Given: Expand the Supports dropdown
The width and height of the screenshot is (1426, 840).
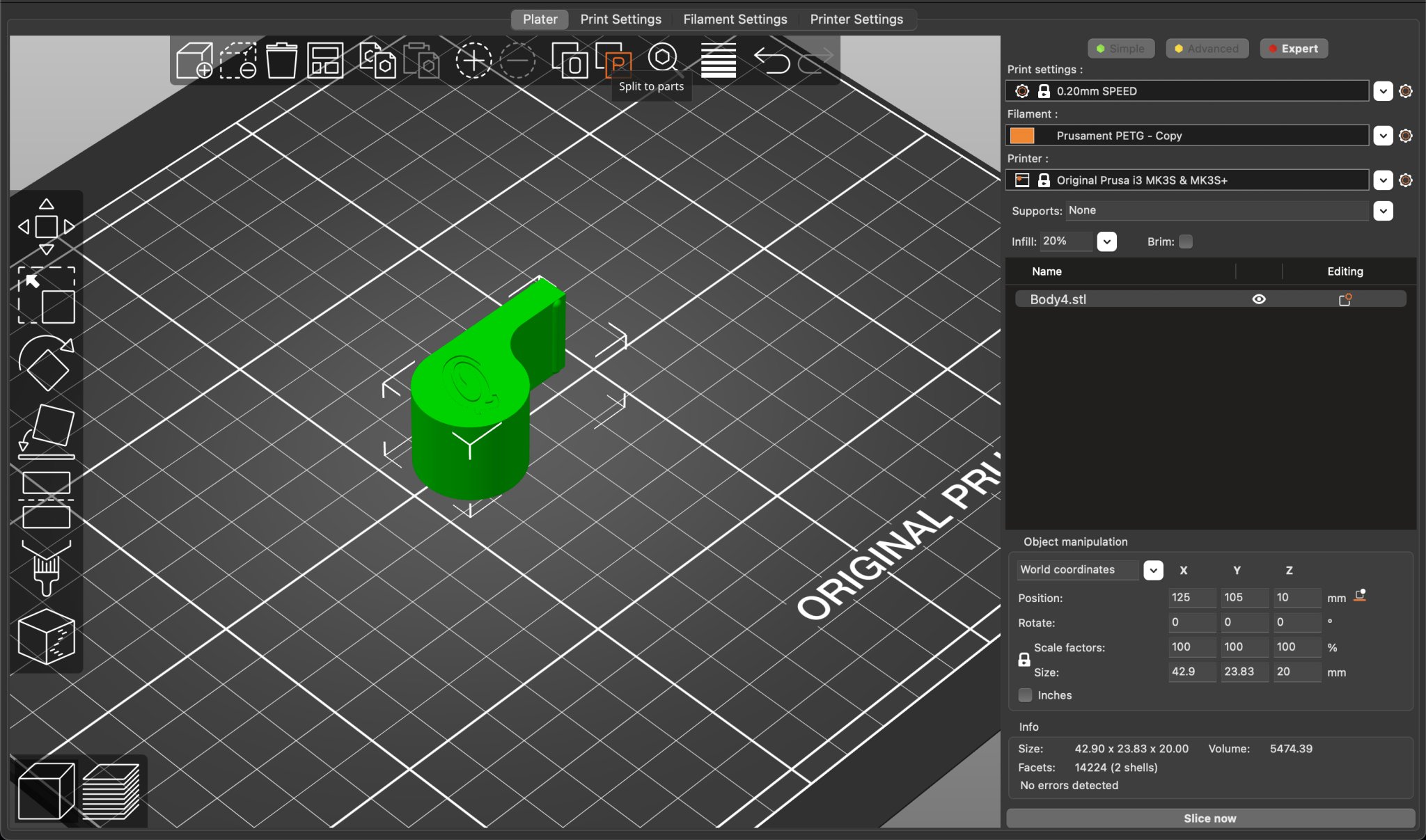Looking at the screenshot, I should tap(1383, 211).
